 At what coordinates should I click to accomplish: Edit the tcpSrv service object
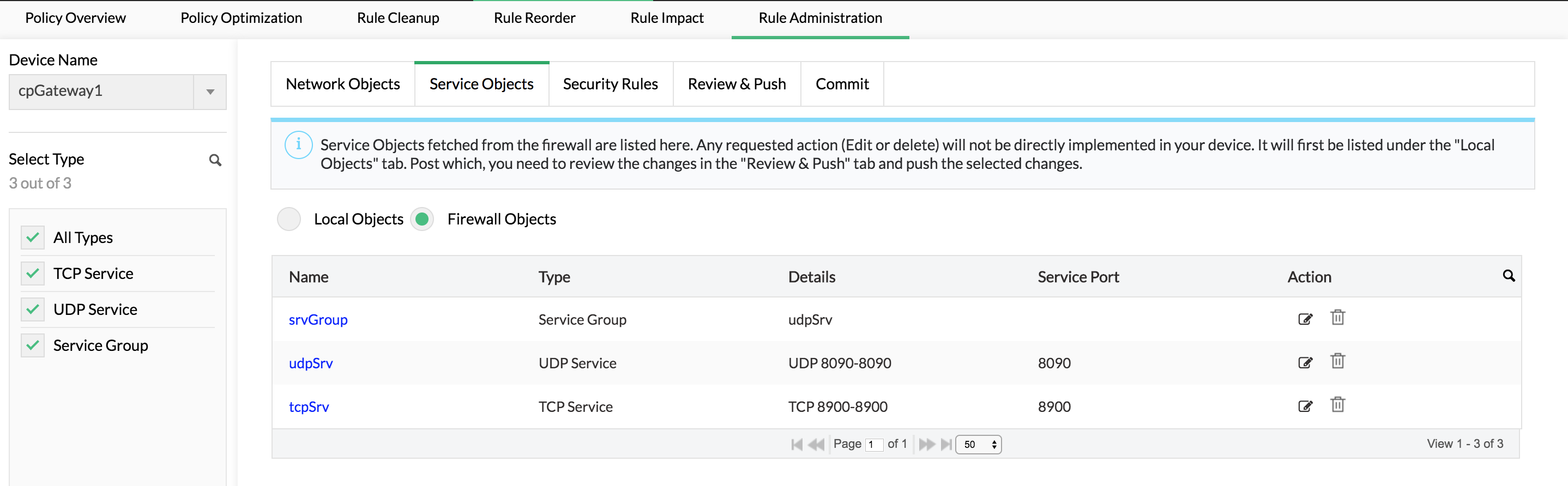coord(1305,406)
